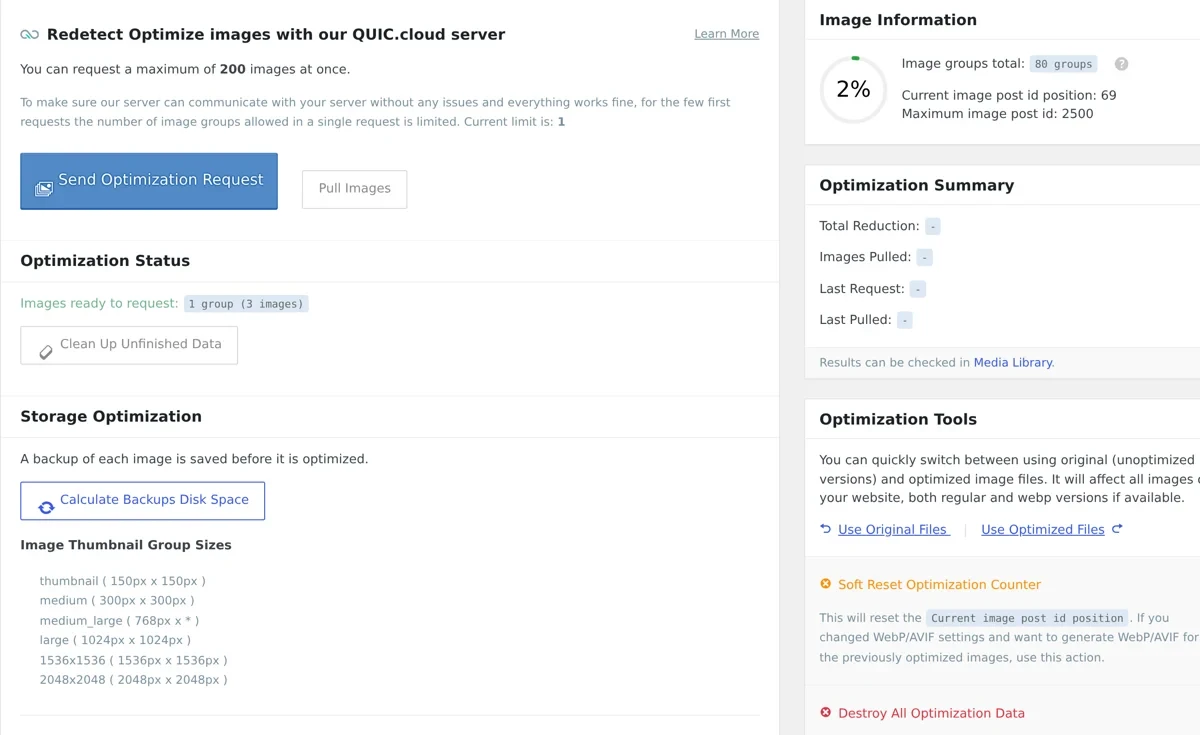
Task: Open the Learn More link
Action: tap(727, 34)
